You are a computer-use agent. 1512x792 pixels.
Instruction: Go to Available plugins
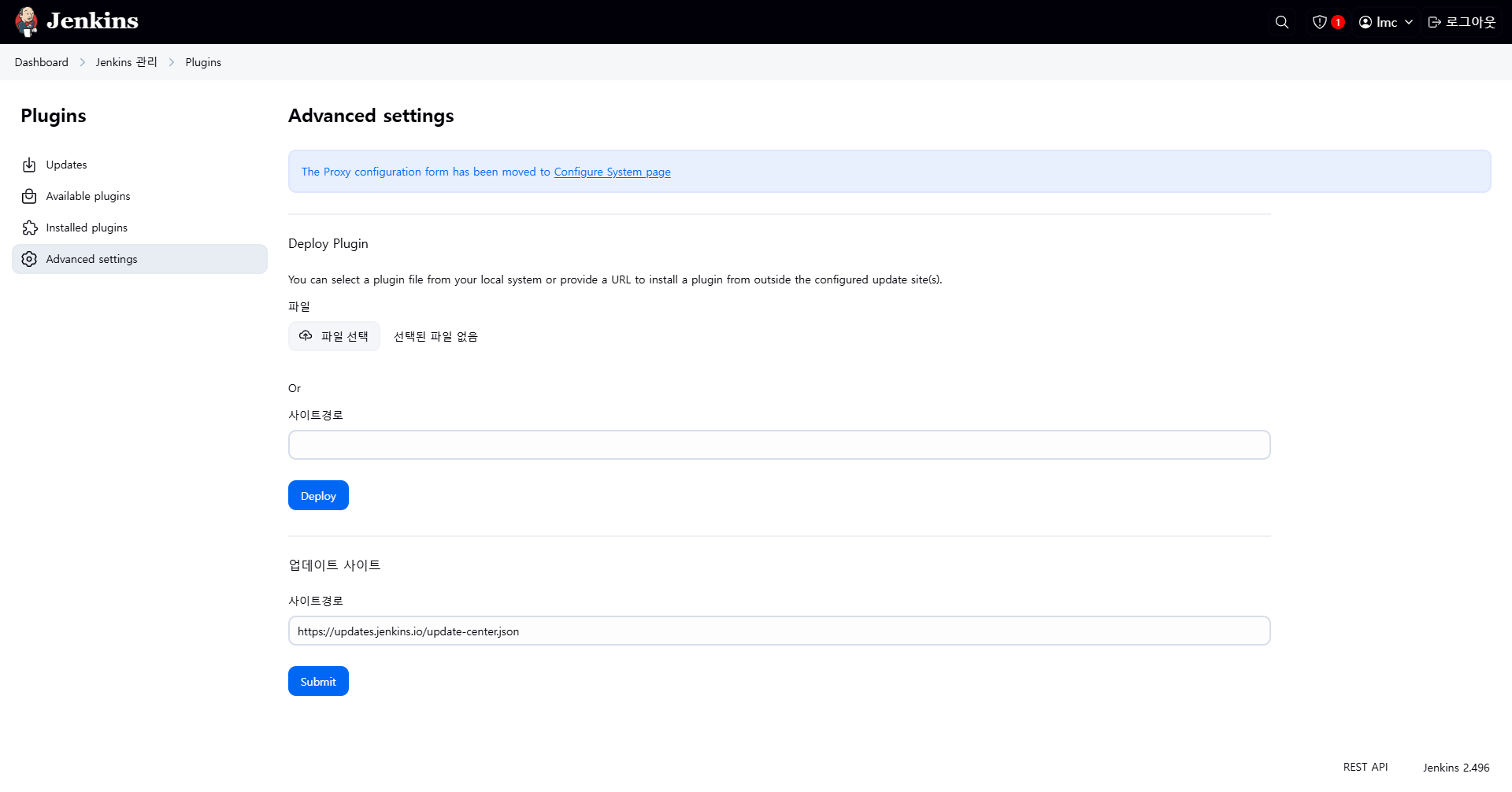tap(139, 196)
